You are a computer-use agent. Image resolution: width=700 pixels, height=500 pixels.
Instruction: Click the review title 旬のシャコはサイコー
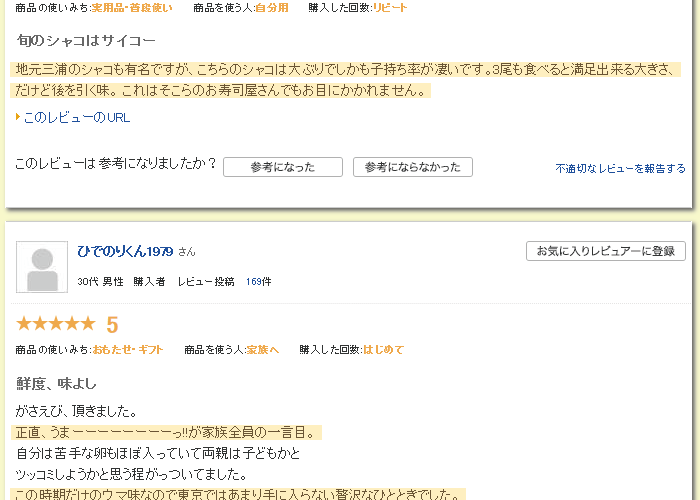86,41
